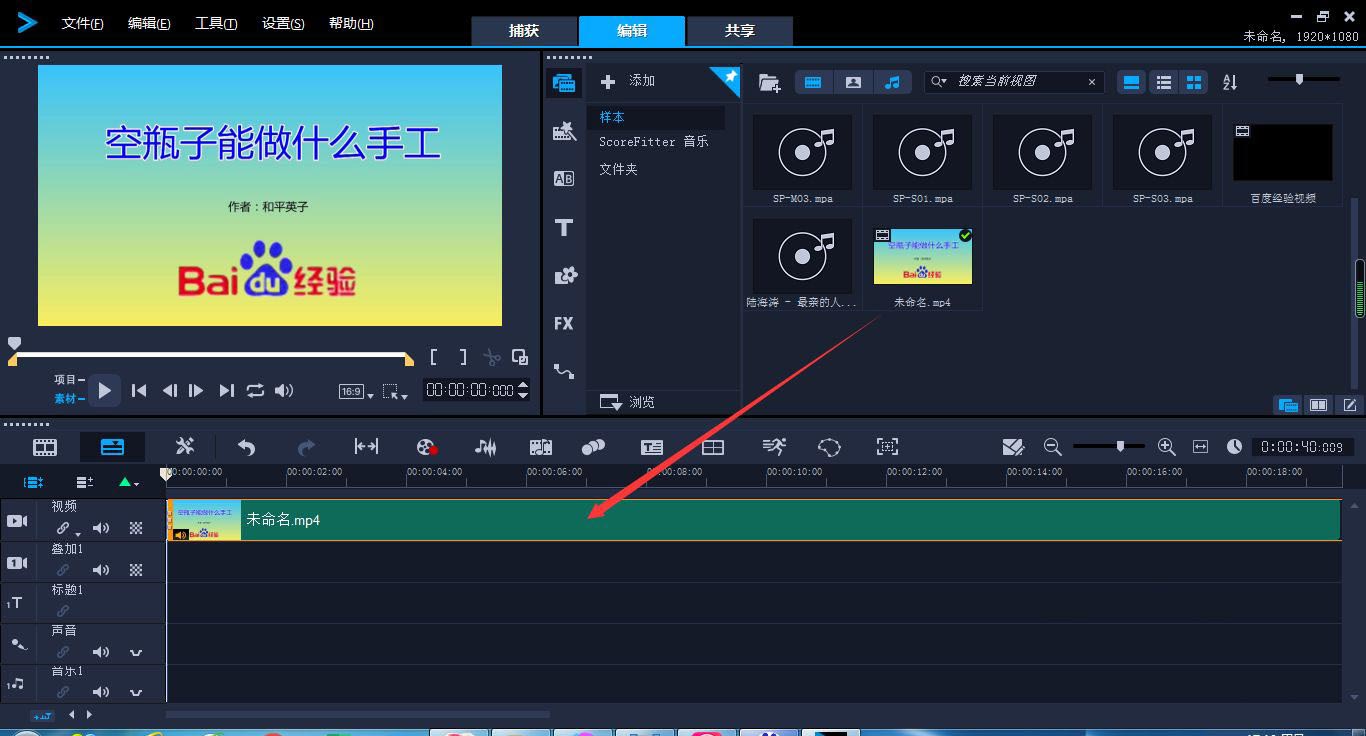Viewport: 1366px width, 736px height.
Task: Mute the 视频 track audio
Action: [101, 528]
